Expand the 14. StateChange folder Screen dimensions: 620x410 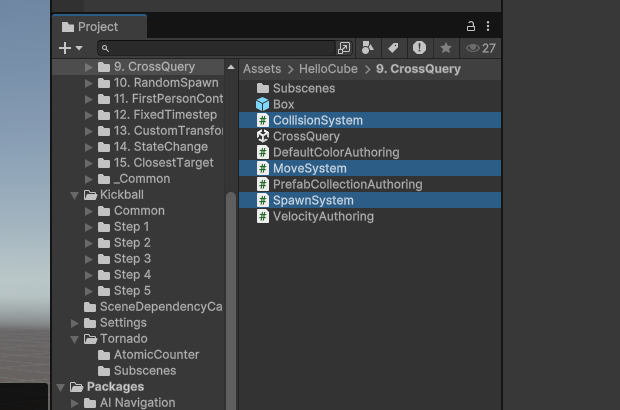pos(89,147)
